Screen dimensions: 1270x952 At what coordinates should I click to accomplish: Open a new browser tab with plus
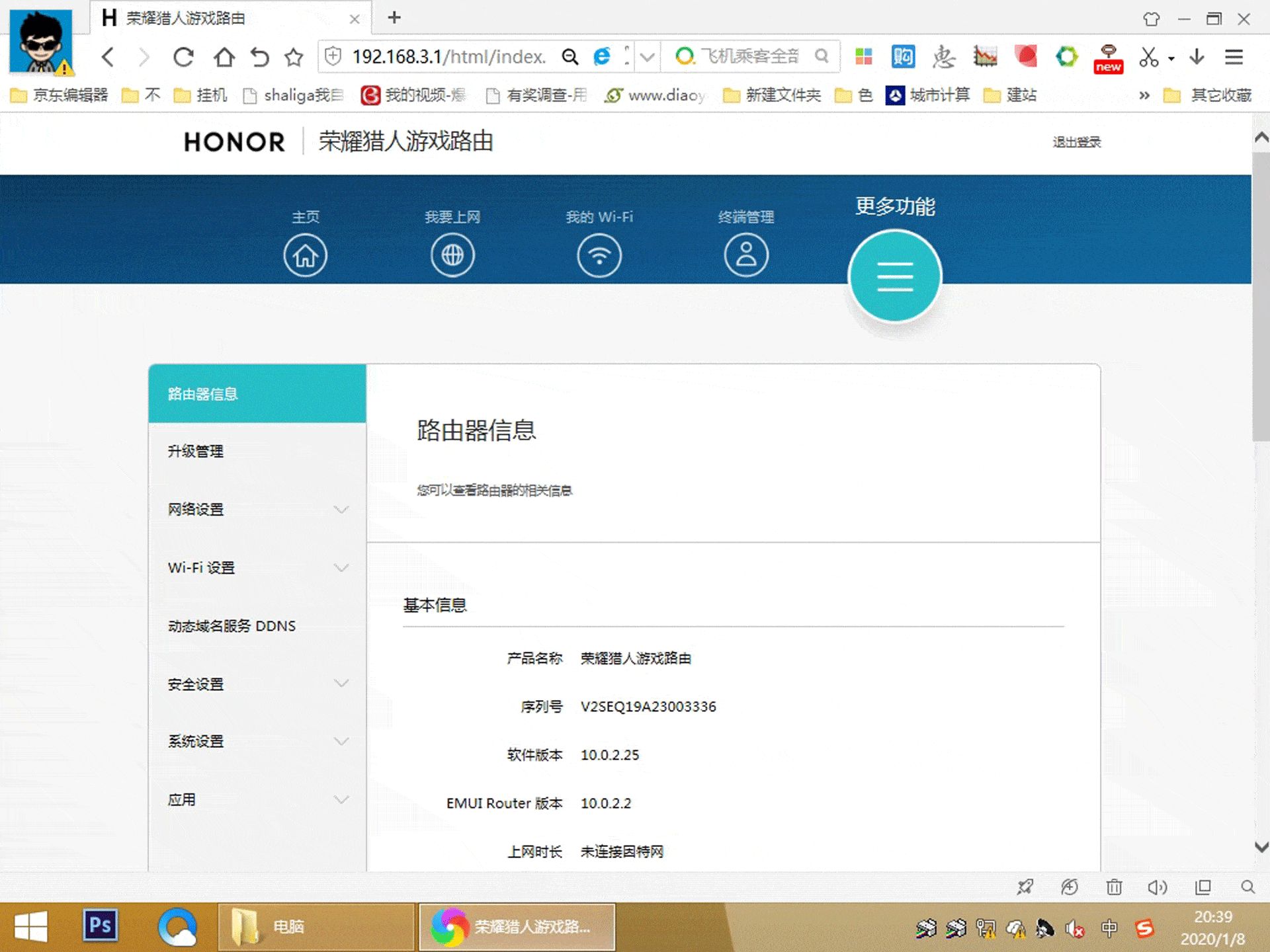click(x=394, y=17)
